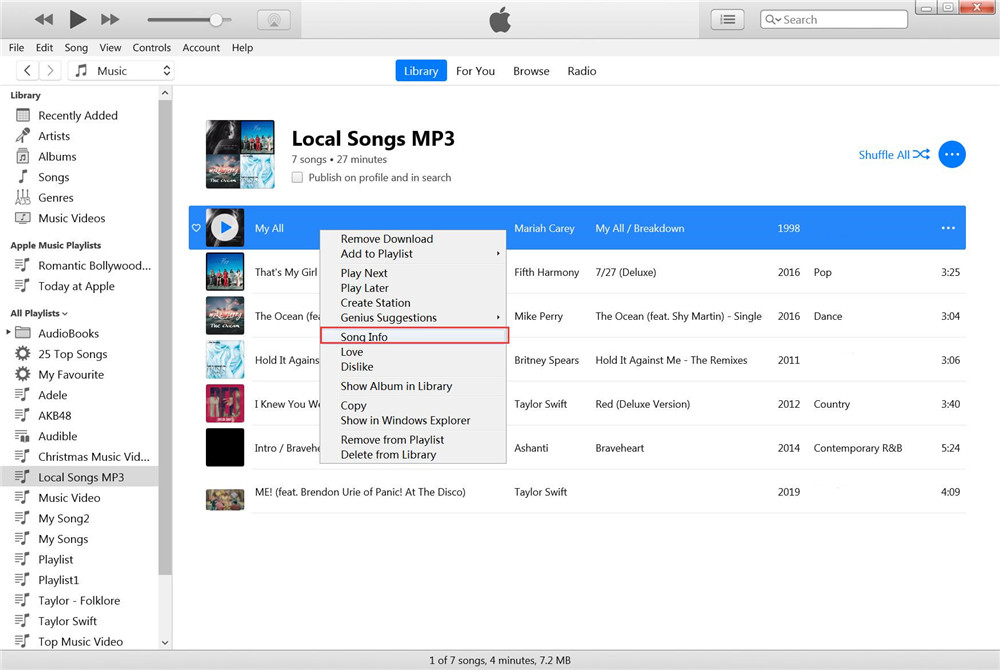Open the Taylor - Folklore playlist

coord(79,601)
